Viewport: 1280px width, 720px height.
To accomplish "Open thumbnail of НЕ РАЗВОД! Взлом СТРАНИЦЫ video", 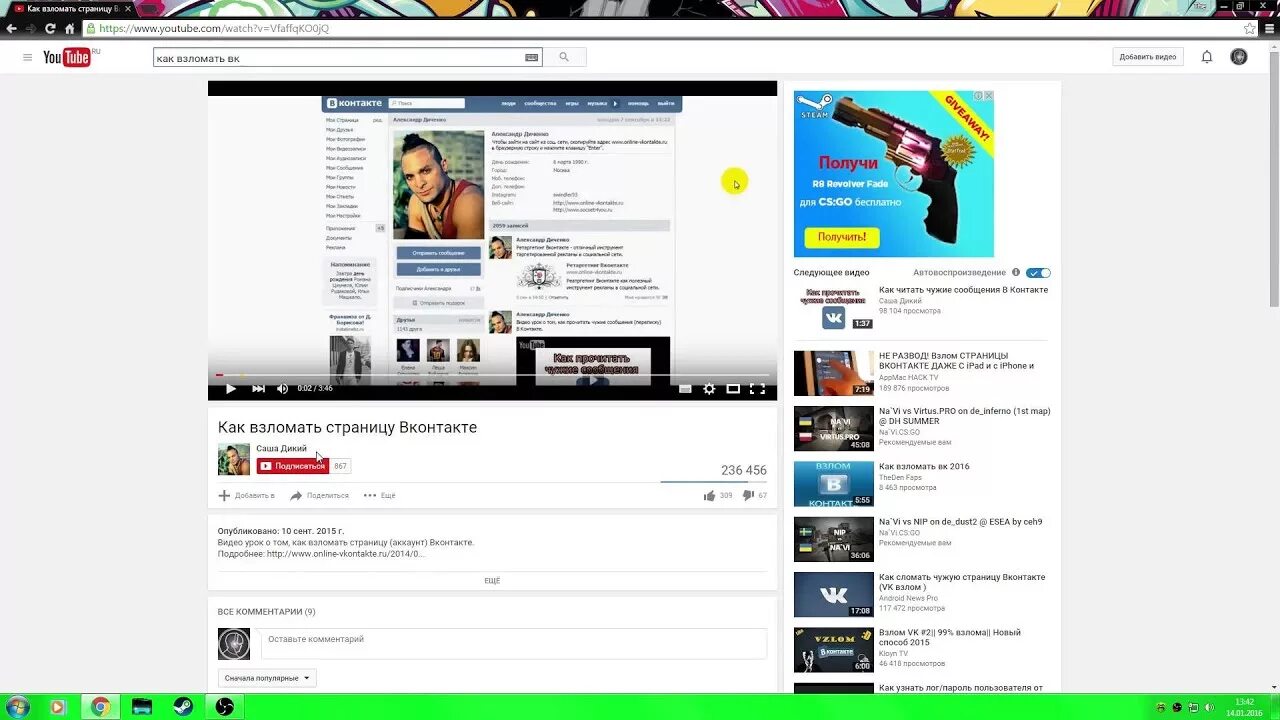I will (834, 373).
